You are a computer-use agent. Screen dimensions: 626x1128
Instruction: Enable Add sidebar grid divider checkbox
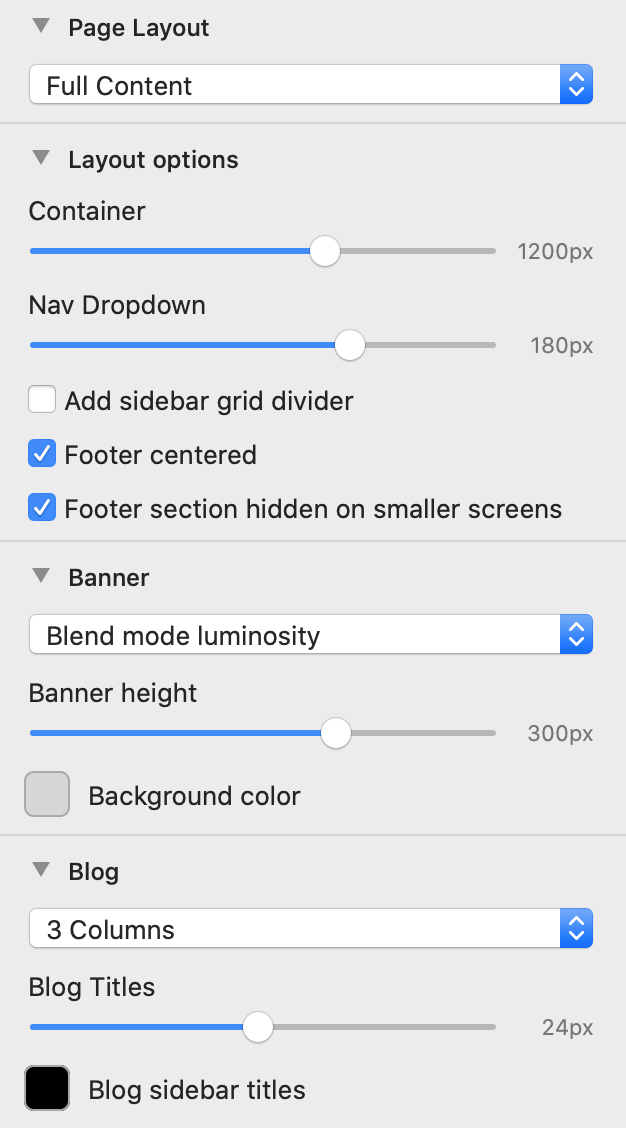point(42,401)
